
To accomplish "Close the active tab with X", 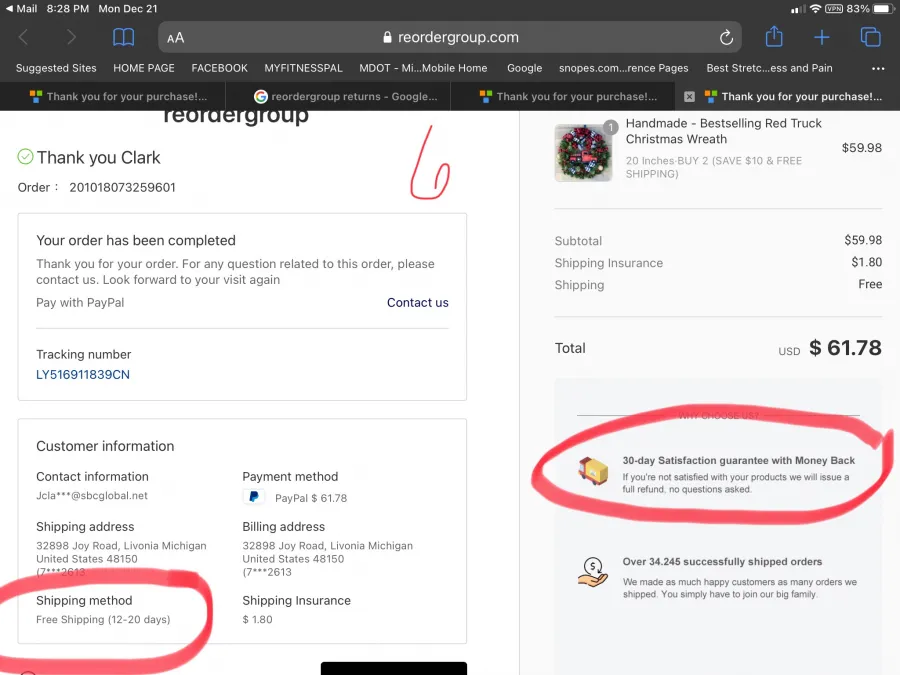I will [689, 96].
